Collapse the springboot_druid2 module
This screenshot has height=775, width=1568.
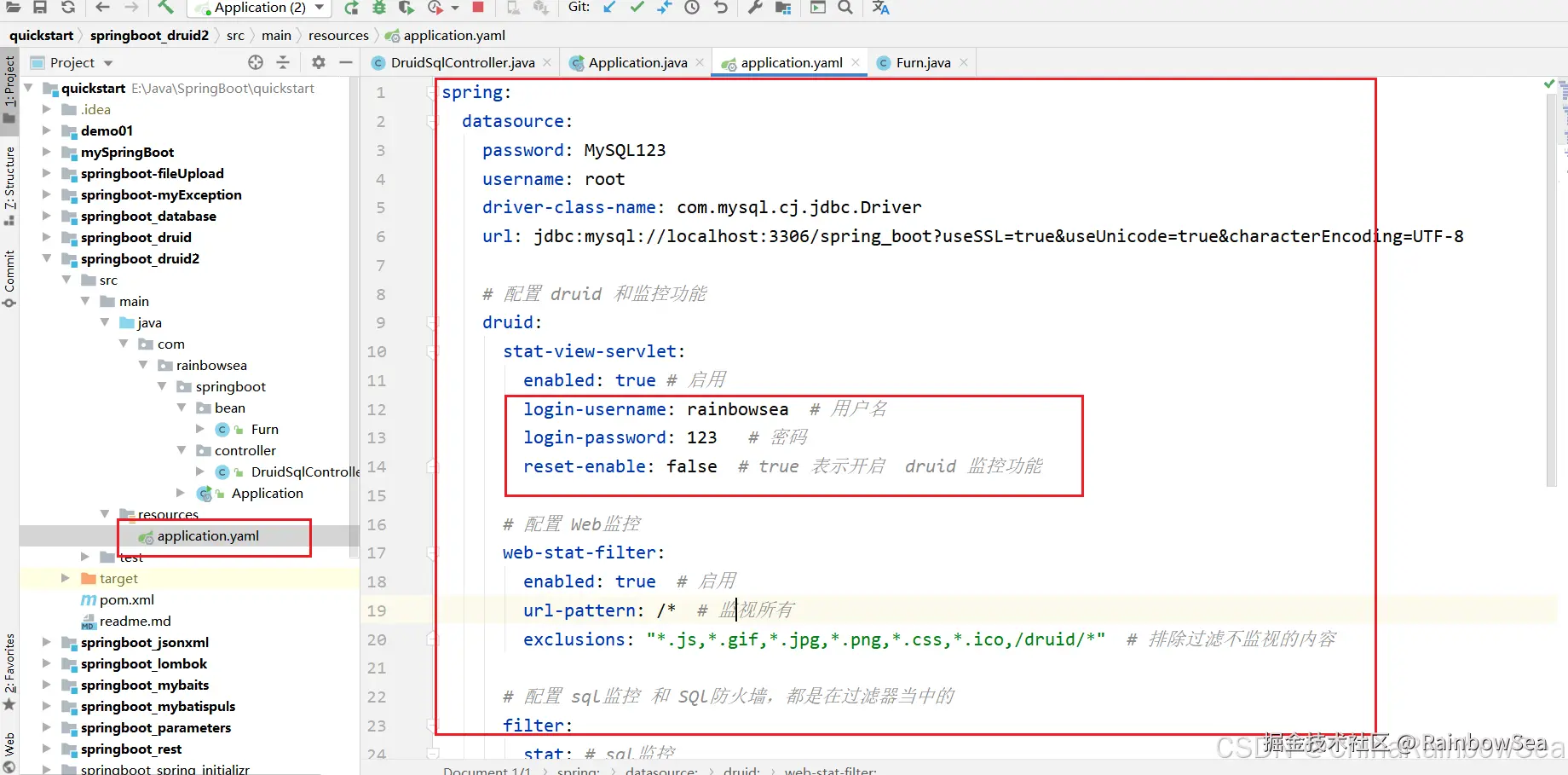point(47,258)
